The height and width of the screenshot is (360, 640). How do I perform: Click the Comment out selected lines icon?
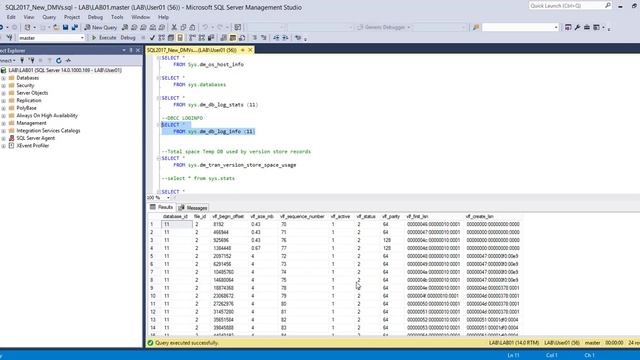point(254,38)
